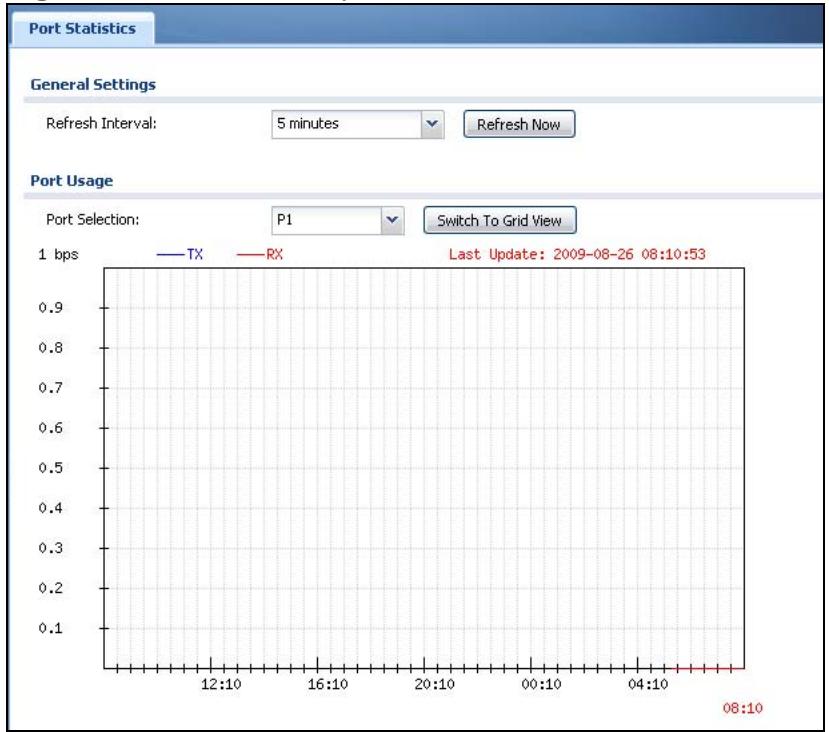Click the 0.9 y-axis value
The height and width of the screenshot is (732, 829).
(x=51, y=308)
